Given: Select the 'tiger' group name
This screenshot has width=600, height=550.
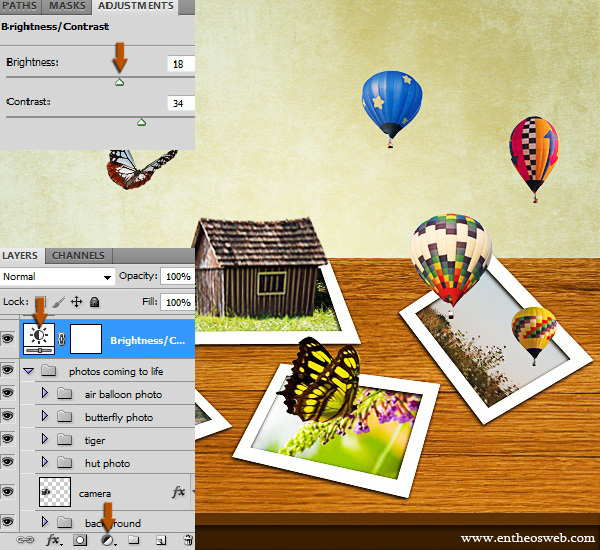Looking at the screenshot, I should pyautogui.click(x=95, y=441).
